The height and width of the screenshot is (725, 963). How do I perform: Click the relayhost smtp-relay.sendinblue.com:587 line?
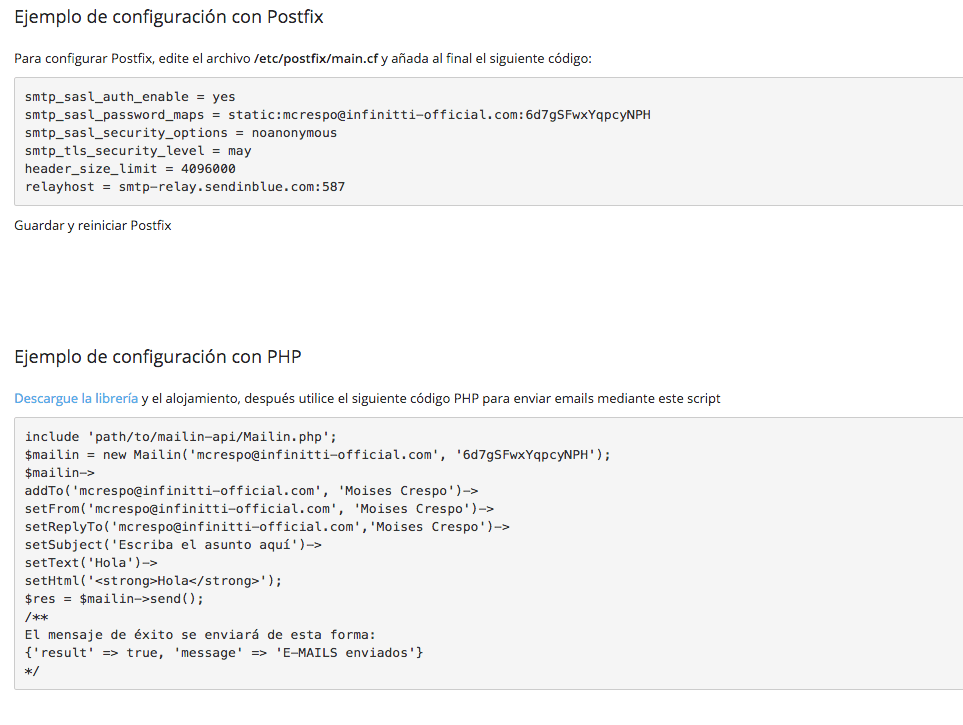(185, 187)
